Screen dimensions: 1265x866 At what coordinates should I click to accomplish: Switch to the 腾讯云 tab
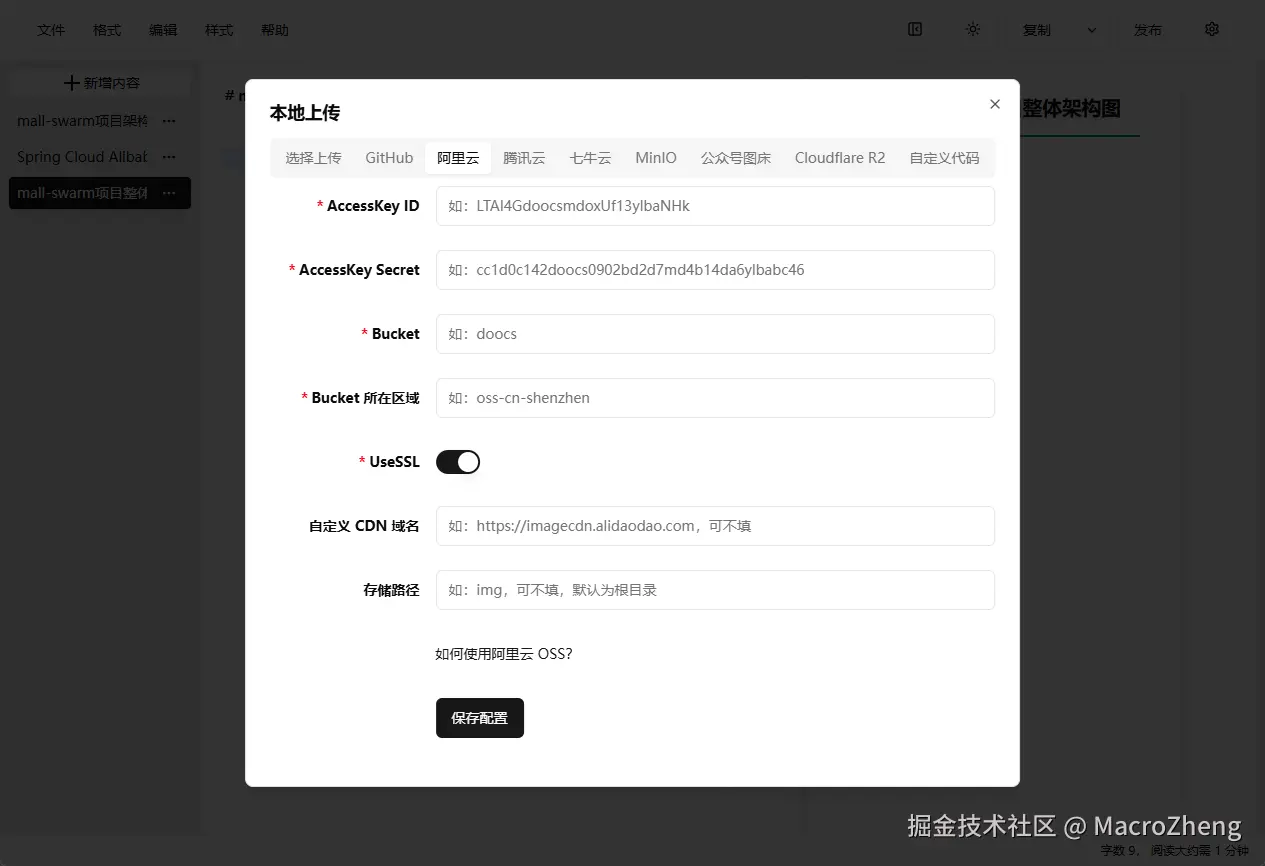point(524,158)
